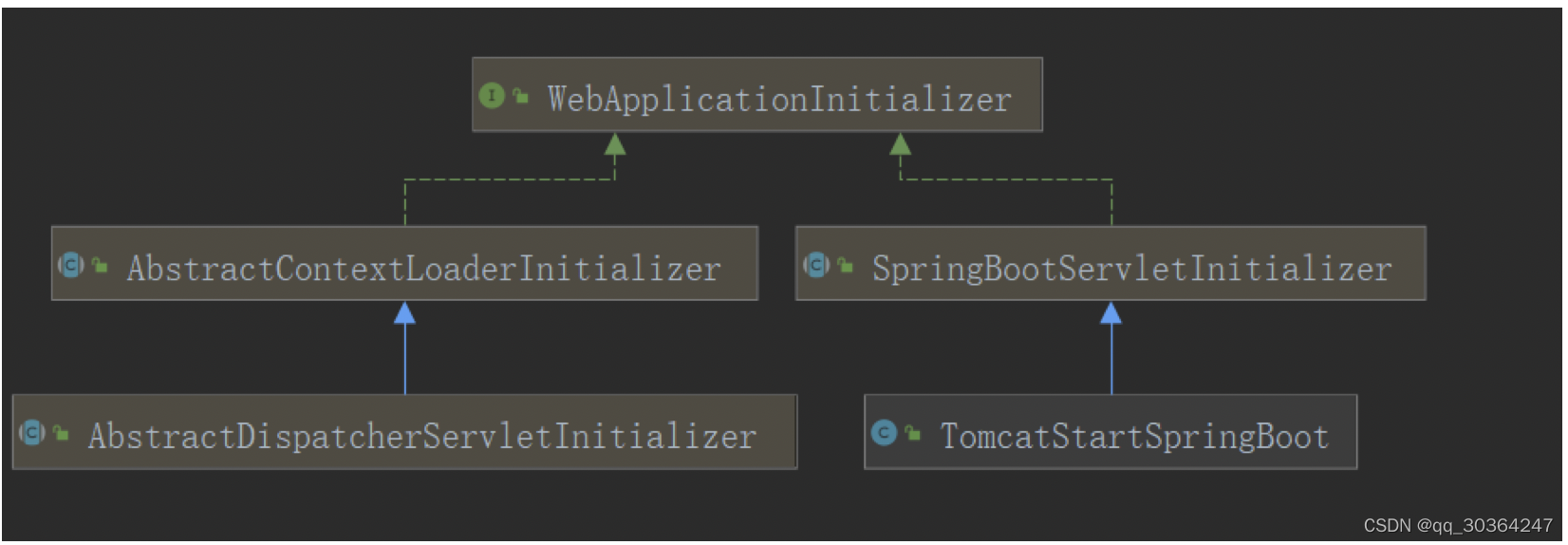Click the abstract class icon on SpringBootServletInitializer
The width and height of the screenshot is (1568, 545).
click(x=816, y=265)
